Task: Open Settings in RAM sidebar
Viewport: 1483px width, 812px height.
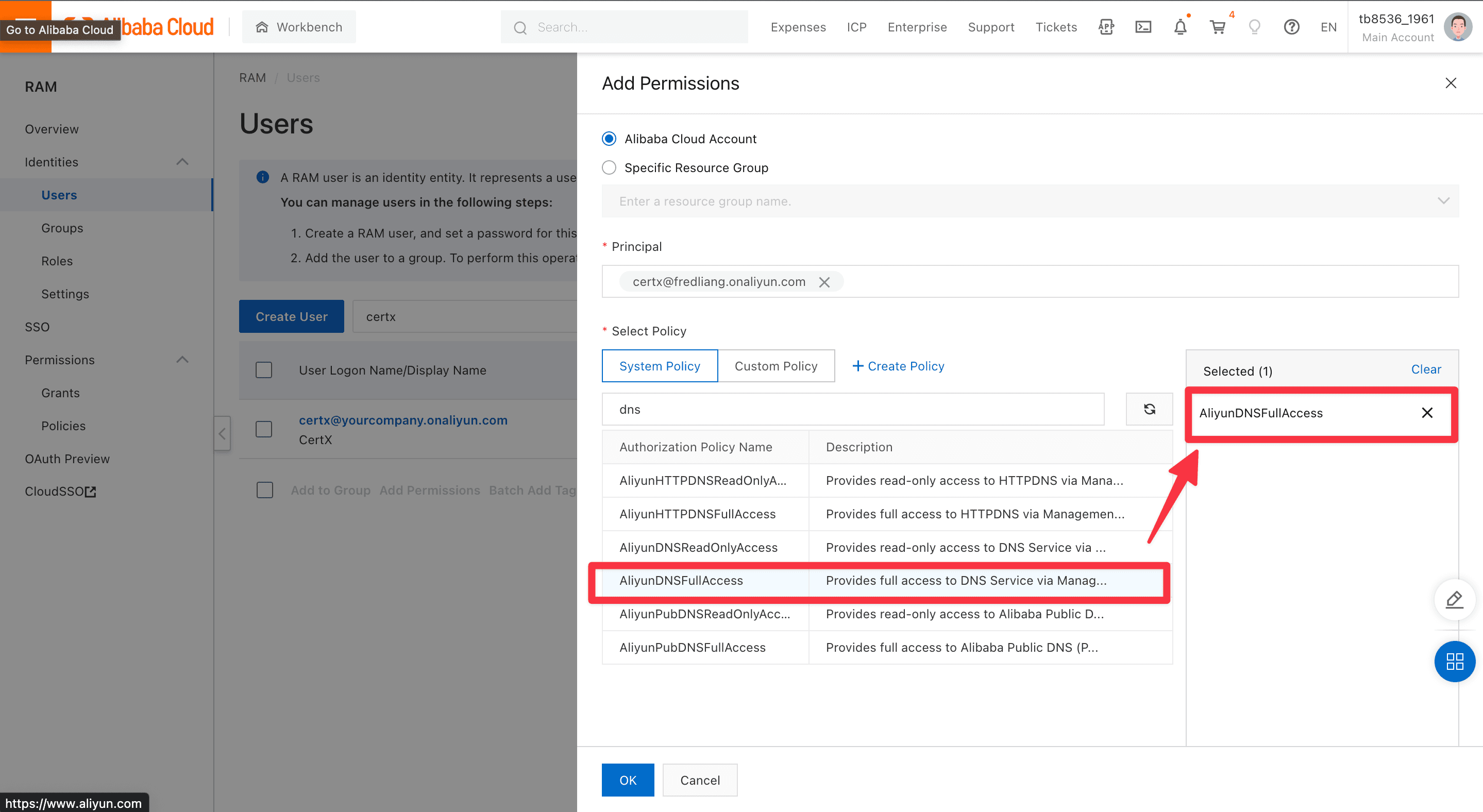Action: (65, 294)
